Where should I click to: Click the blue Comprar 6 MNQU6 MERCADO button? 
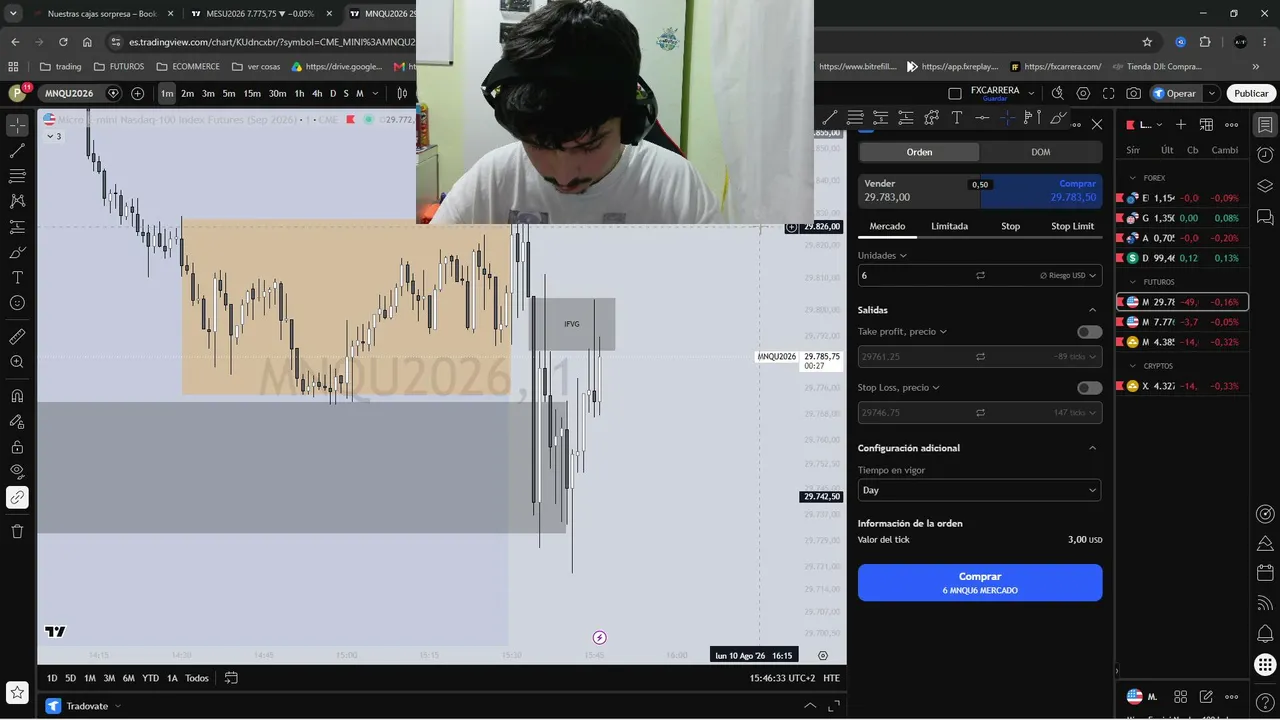click(980, 583)
